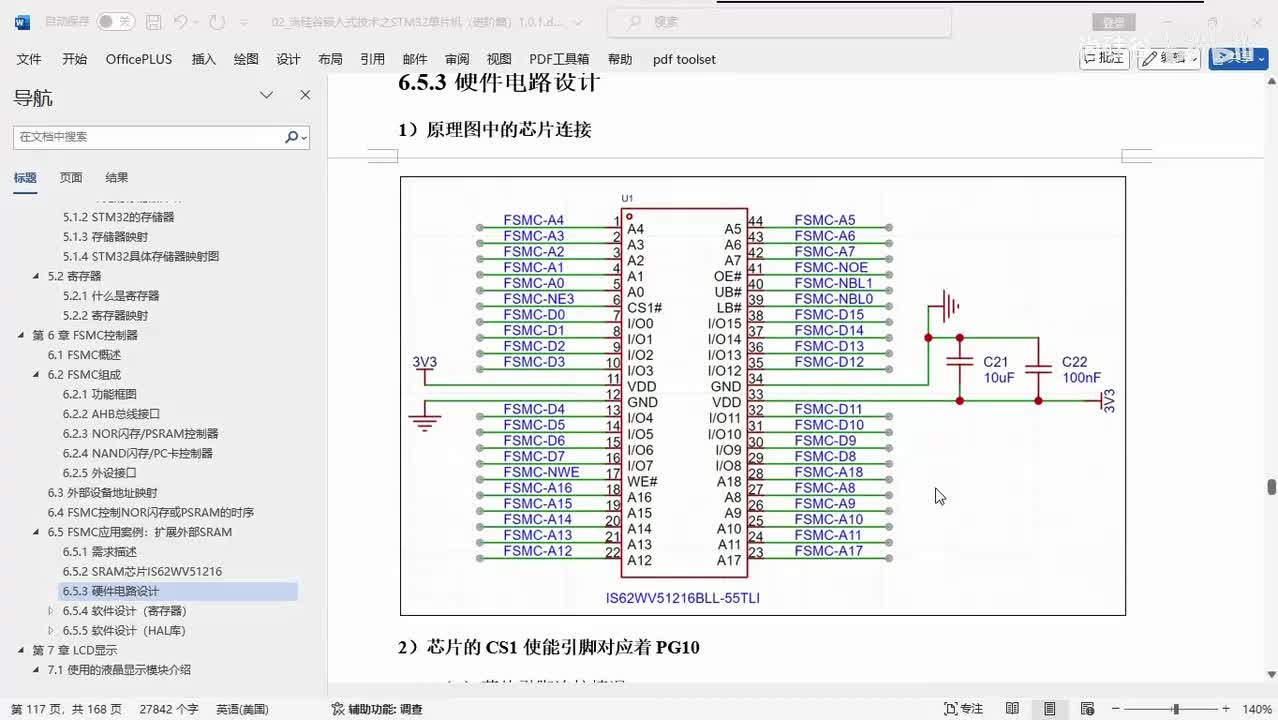Image resolution: width=1278 pixels, height=720 pixels.
Task: Click in the title bar search box
Action: click(x=777, y=21)
